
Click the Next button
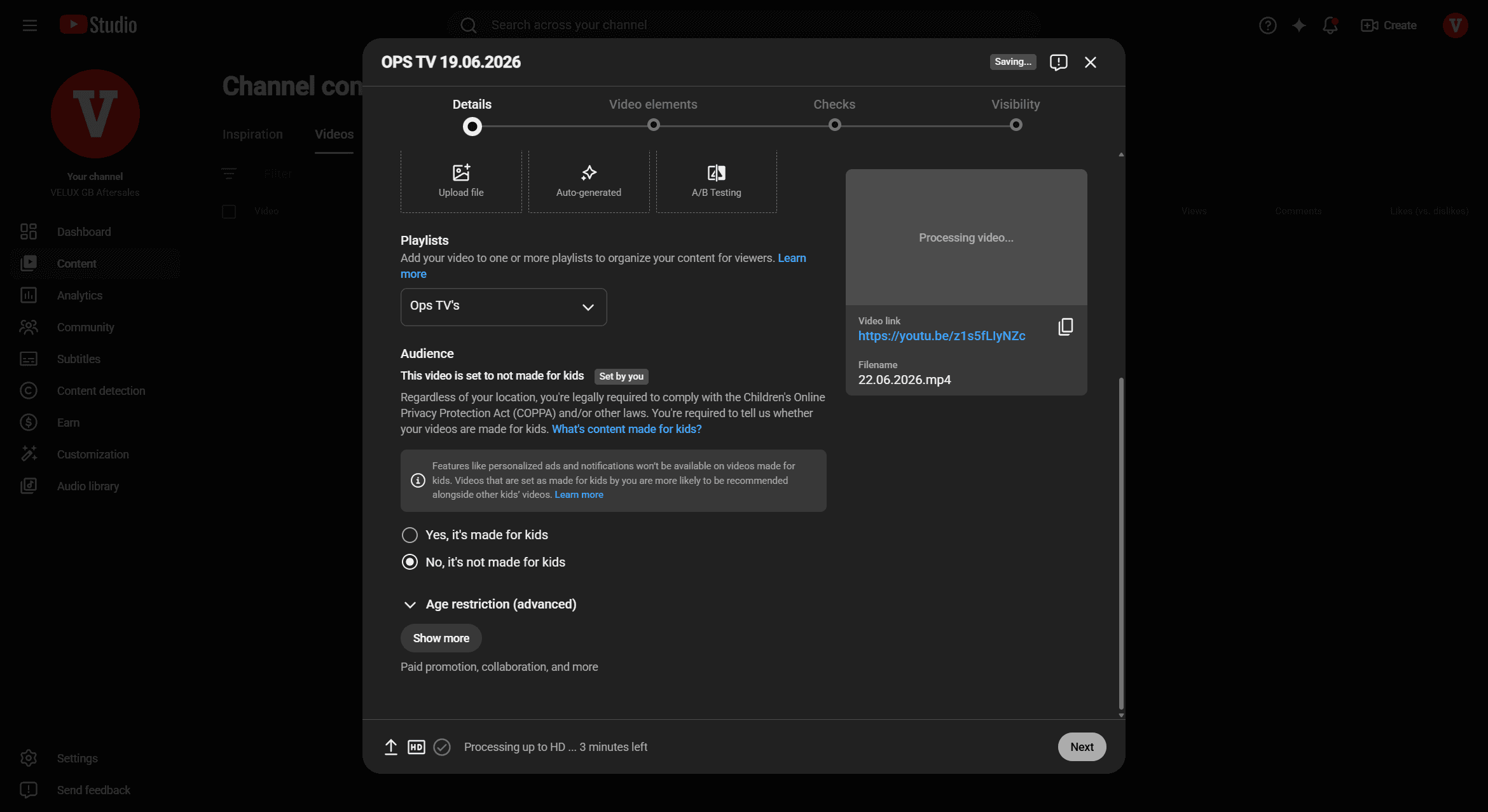pyautogui.click(x=1082, y=747)
